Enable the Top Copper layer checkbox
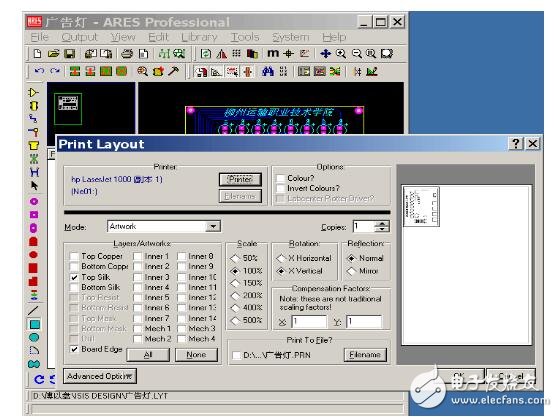 coord(74,256)
